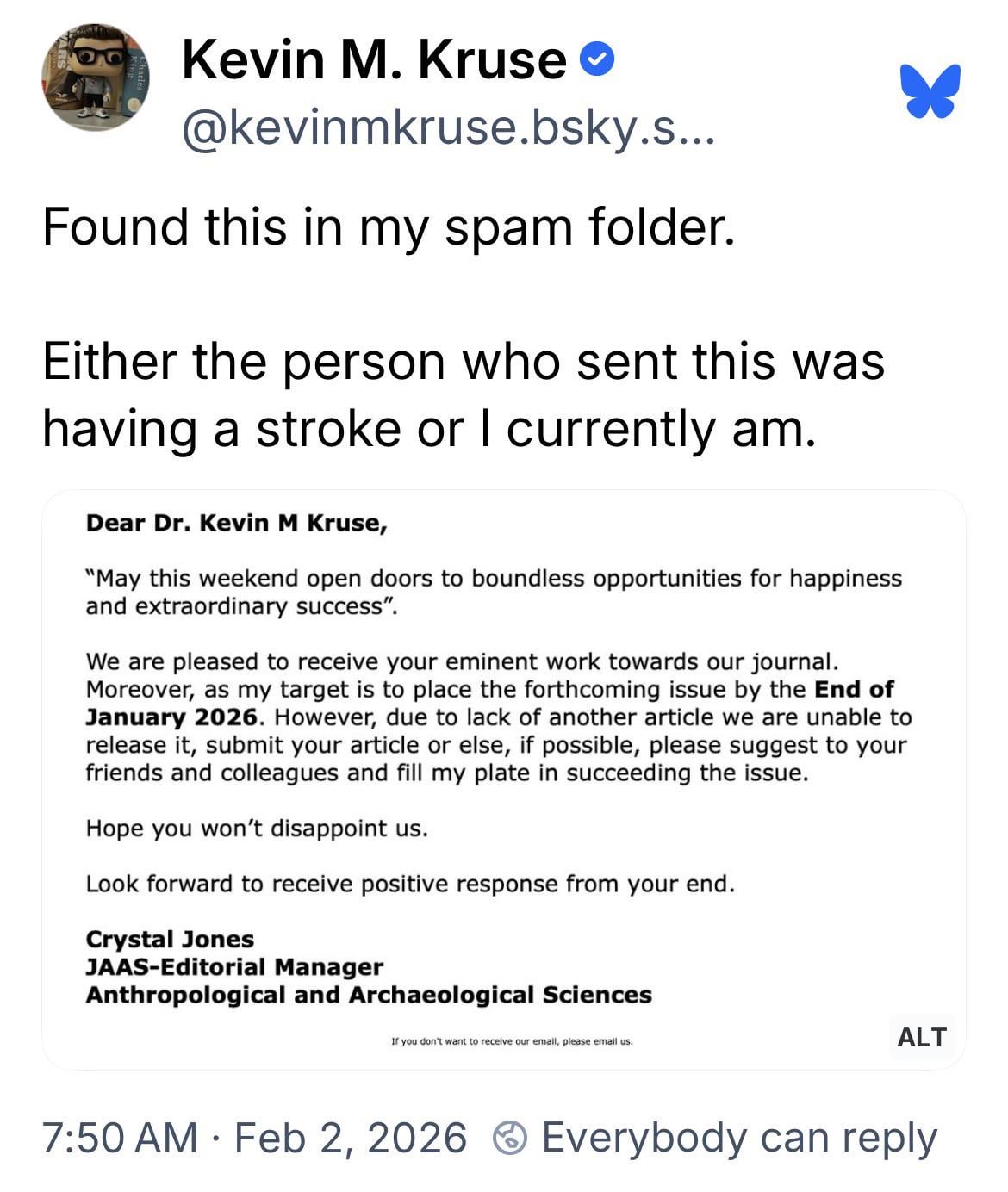Click the "Crystal Jones" signature name

170,939
